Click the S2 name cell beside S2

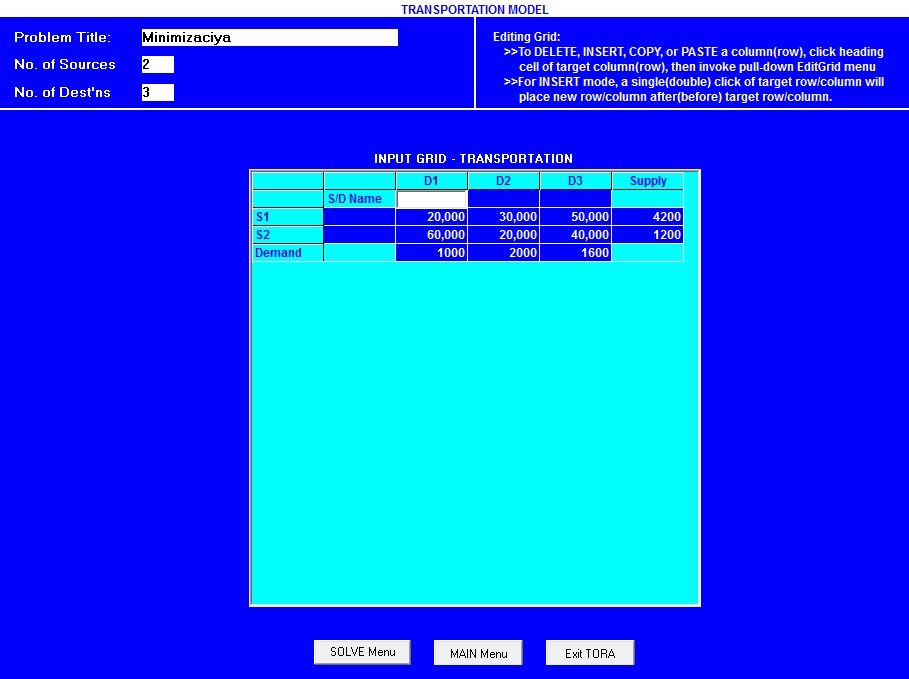pyautogui.click(x=359, y=235)
